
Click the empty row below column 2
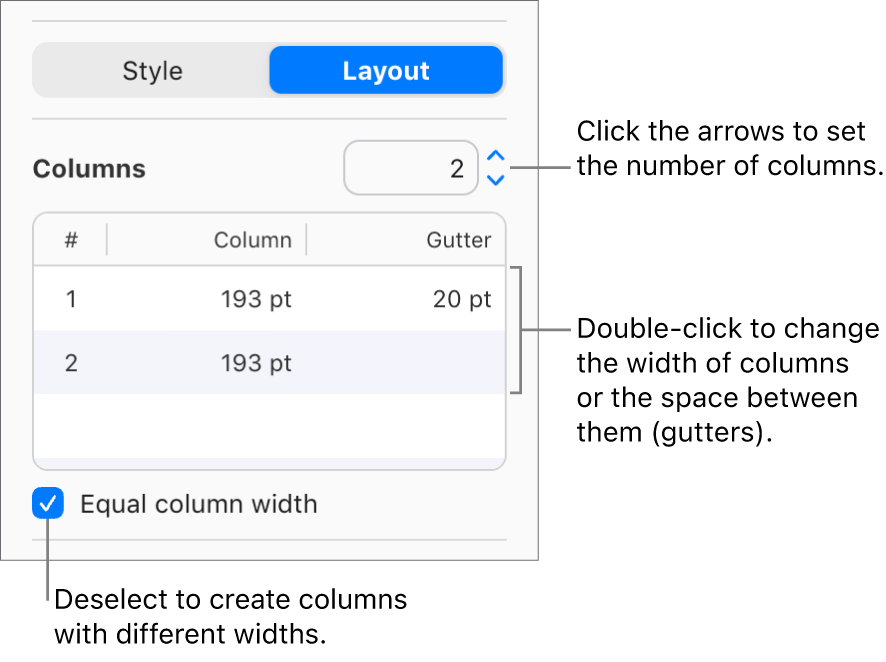coord(270,425)
